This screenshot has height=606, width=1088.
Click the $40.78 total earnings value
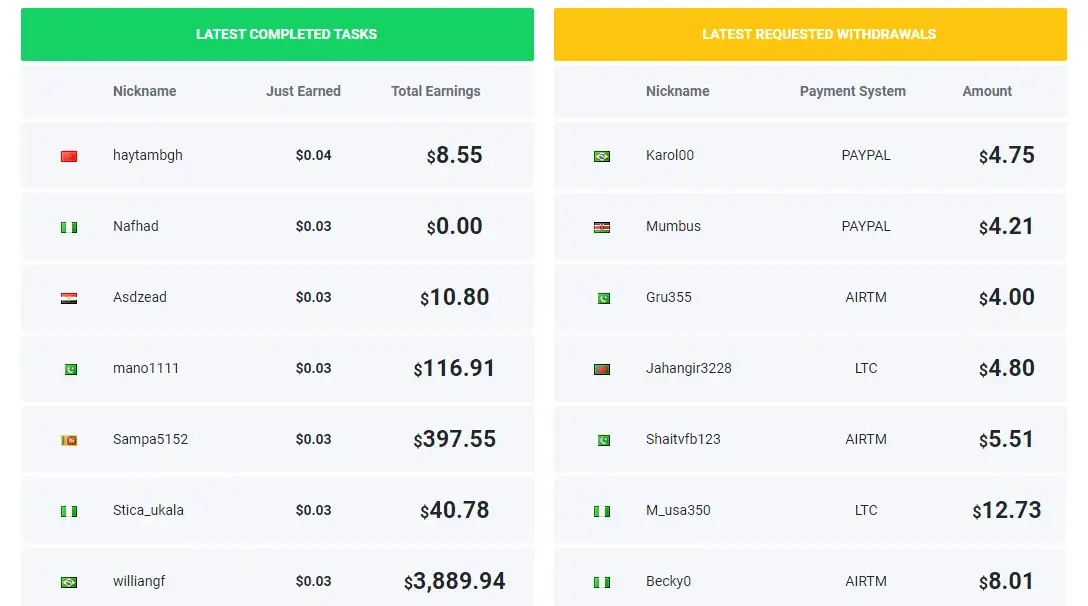pyautogui.click(x=454, y=510)
